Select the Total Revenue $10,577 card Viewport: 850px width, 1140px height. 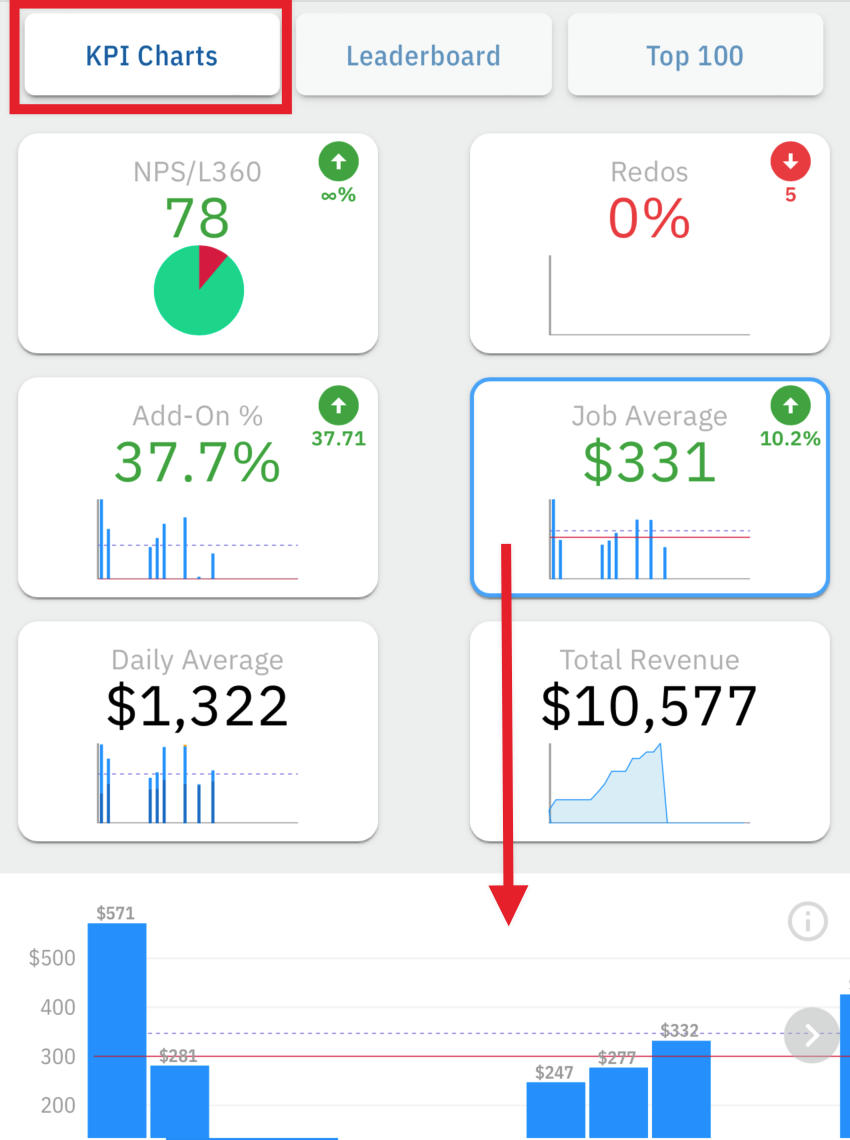tap(650, 731)
